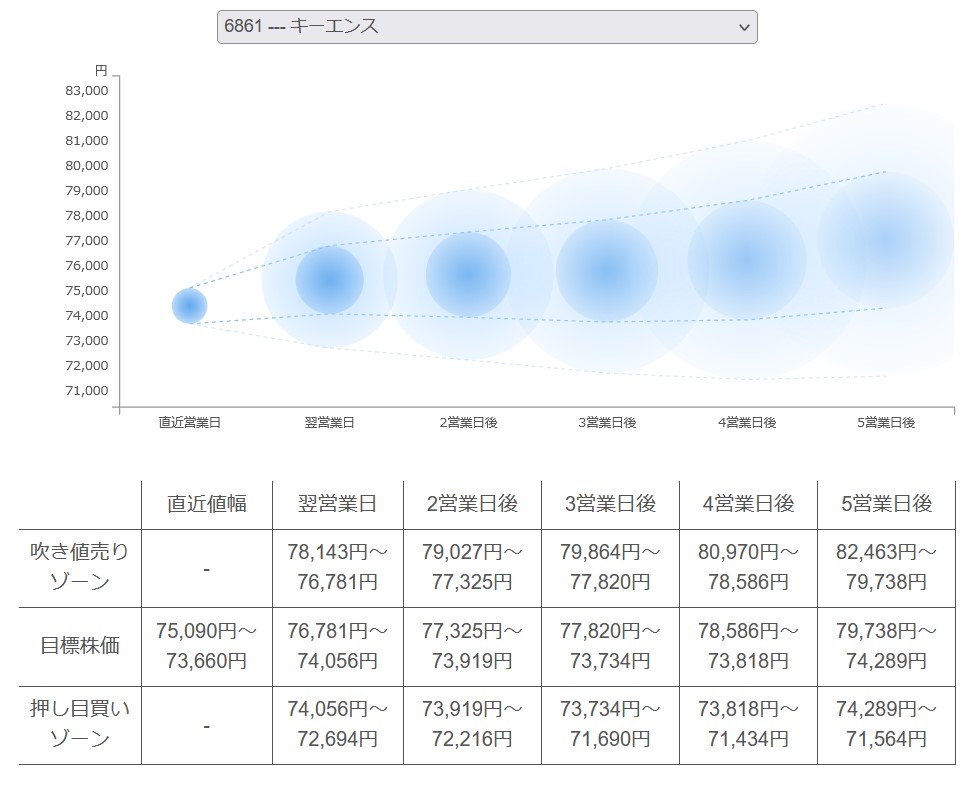Click the 4営業日後 bubble in chart

tap(747, 260)
